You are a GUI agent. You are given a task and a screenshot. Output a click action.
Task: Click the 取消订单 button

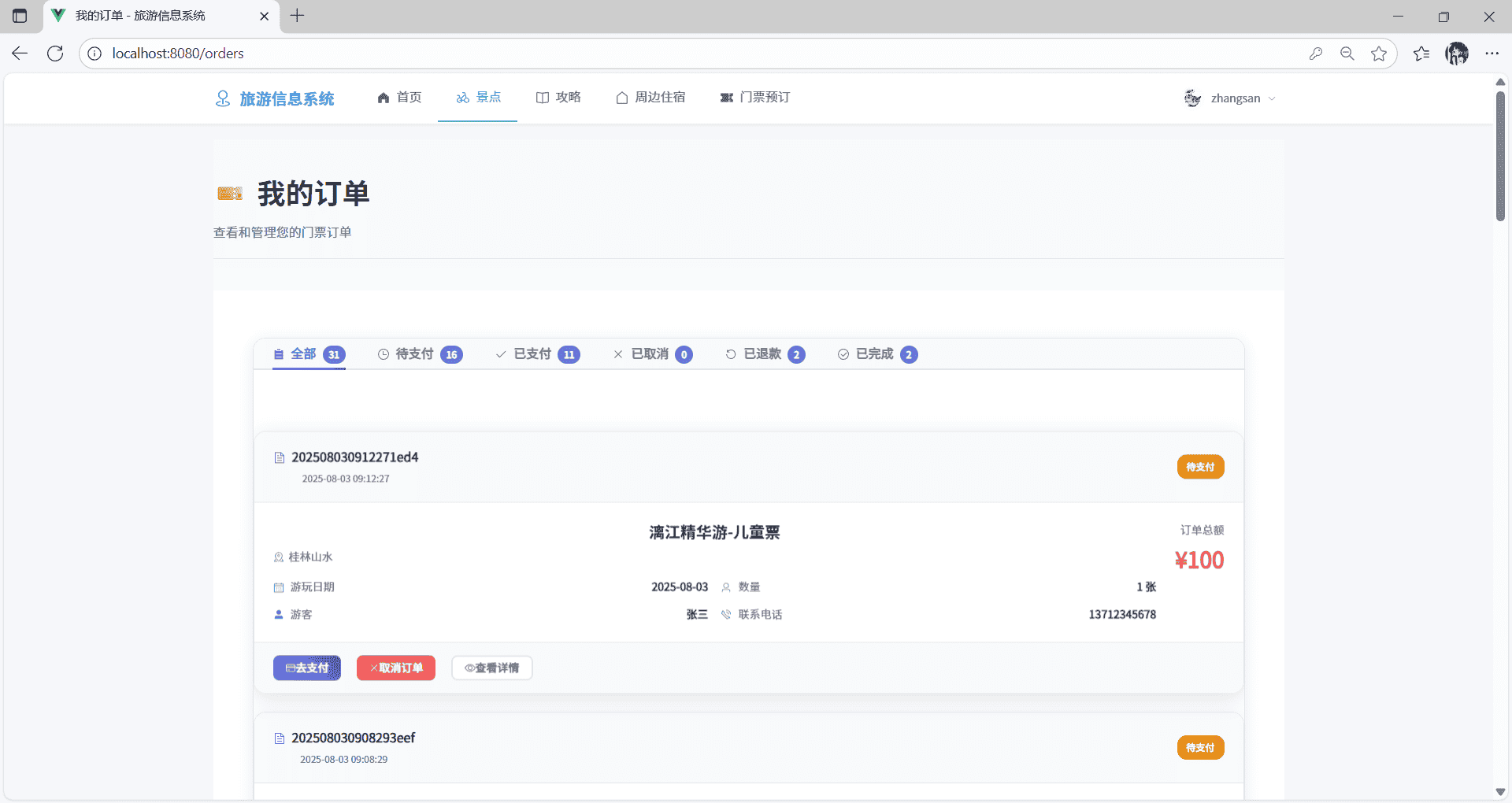point(396,668)
